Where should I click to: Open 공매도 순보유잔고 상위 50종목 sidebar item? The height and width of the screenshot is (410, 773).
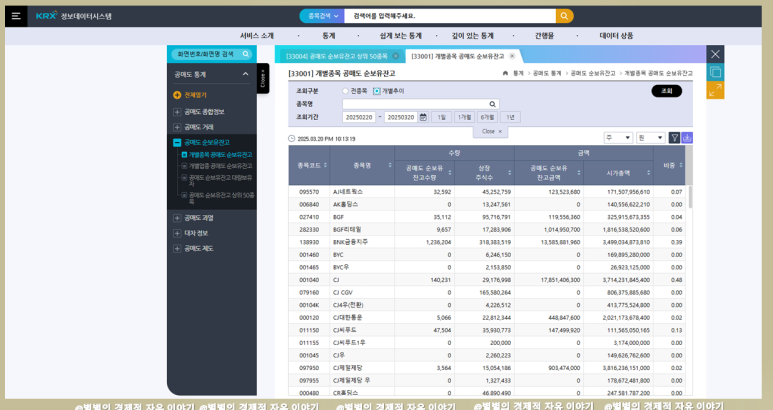221,198
